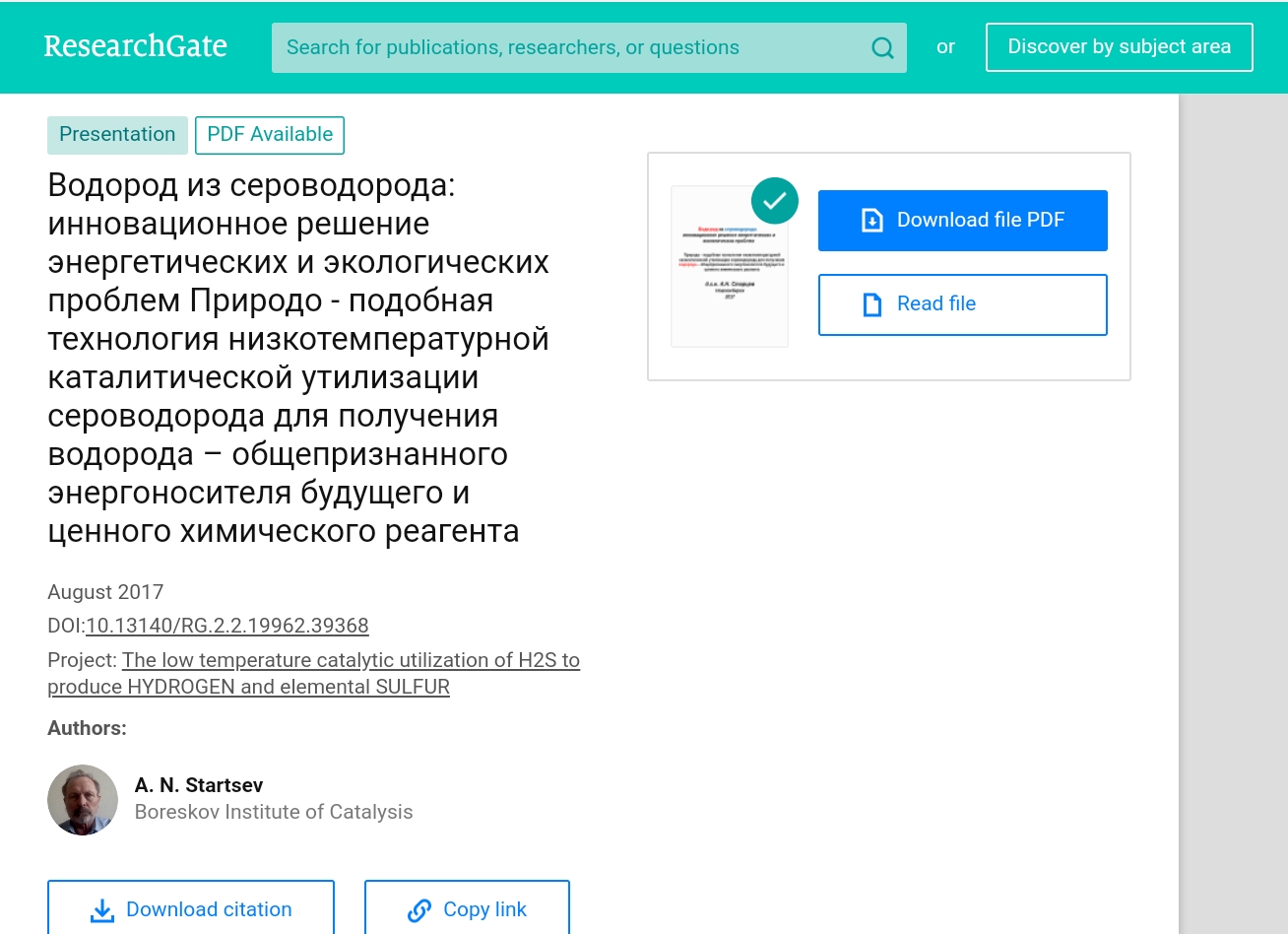Open Discover by subject area
This screenshot has width=1288, height=934.
[x=1119, y=47]
